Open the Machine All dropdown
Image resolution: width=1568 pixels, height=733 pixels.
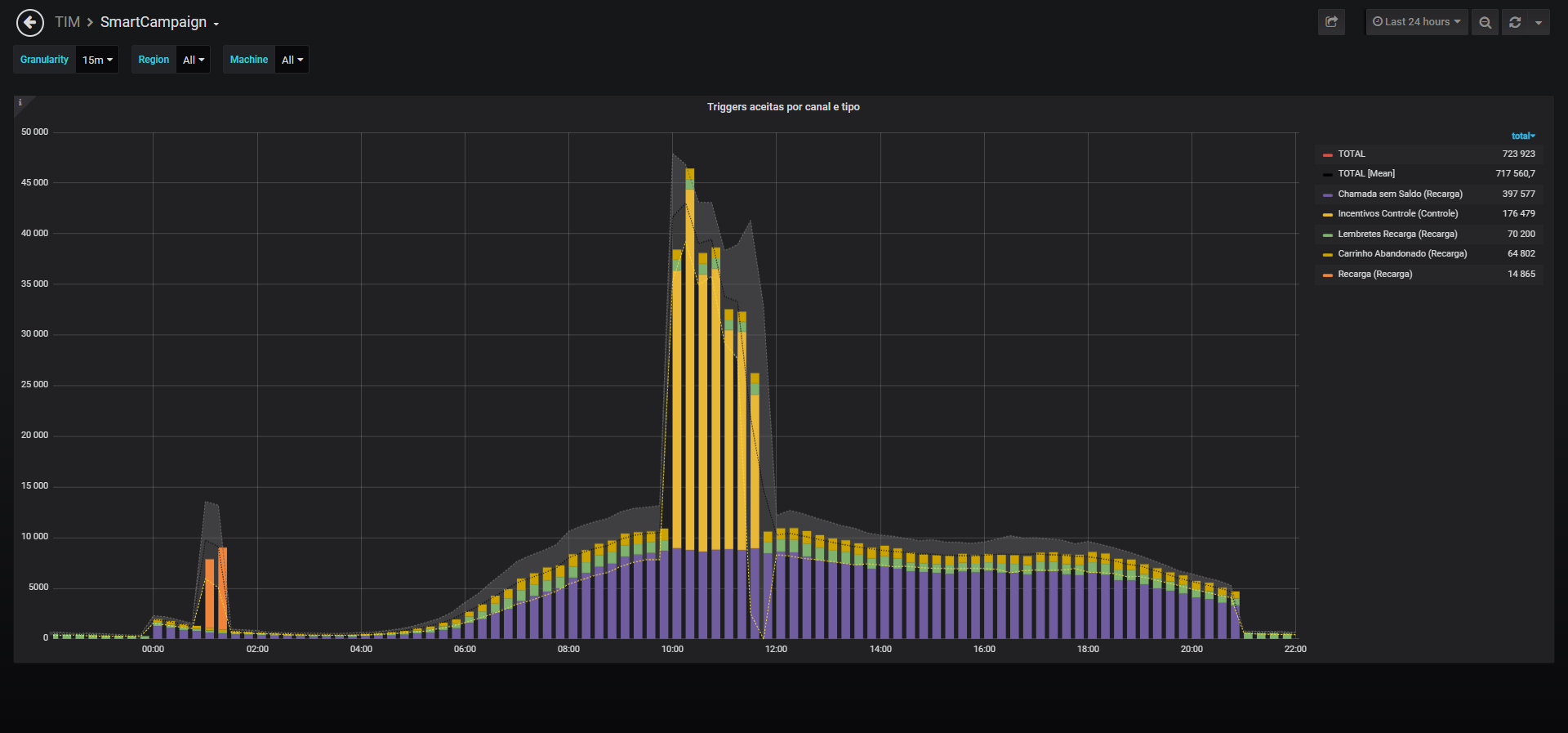coord(292,60)
